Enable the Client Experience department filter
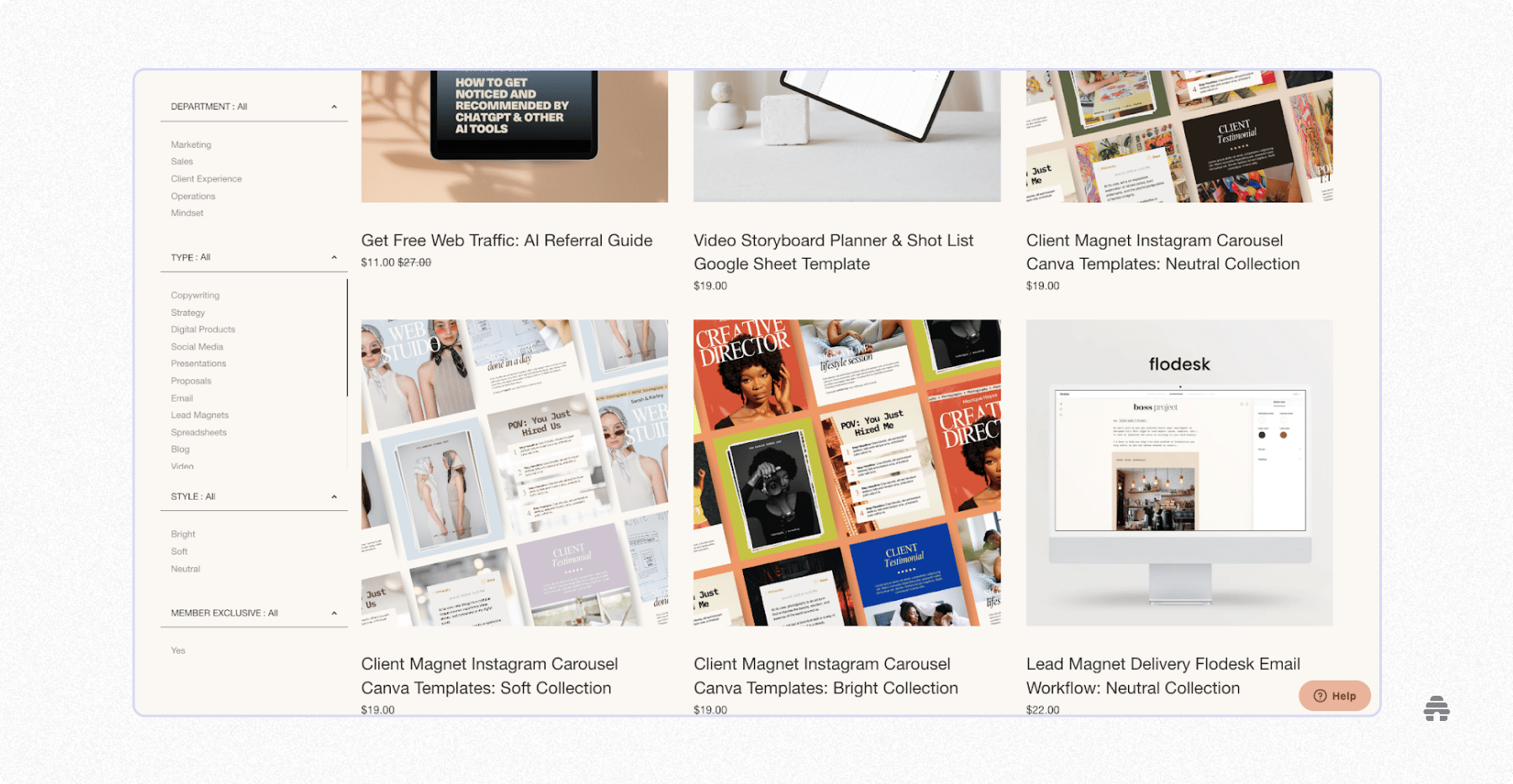The image size is (1513, 784). pos(206,178)
